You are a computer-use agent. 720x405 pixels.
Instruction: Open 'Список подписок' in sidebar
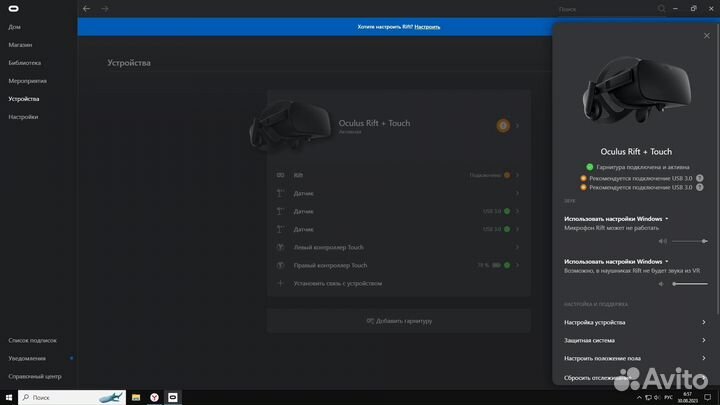pos(33,340)
